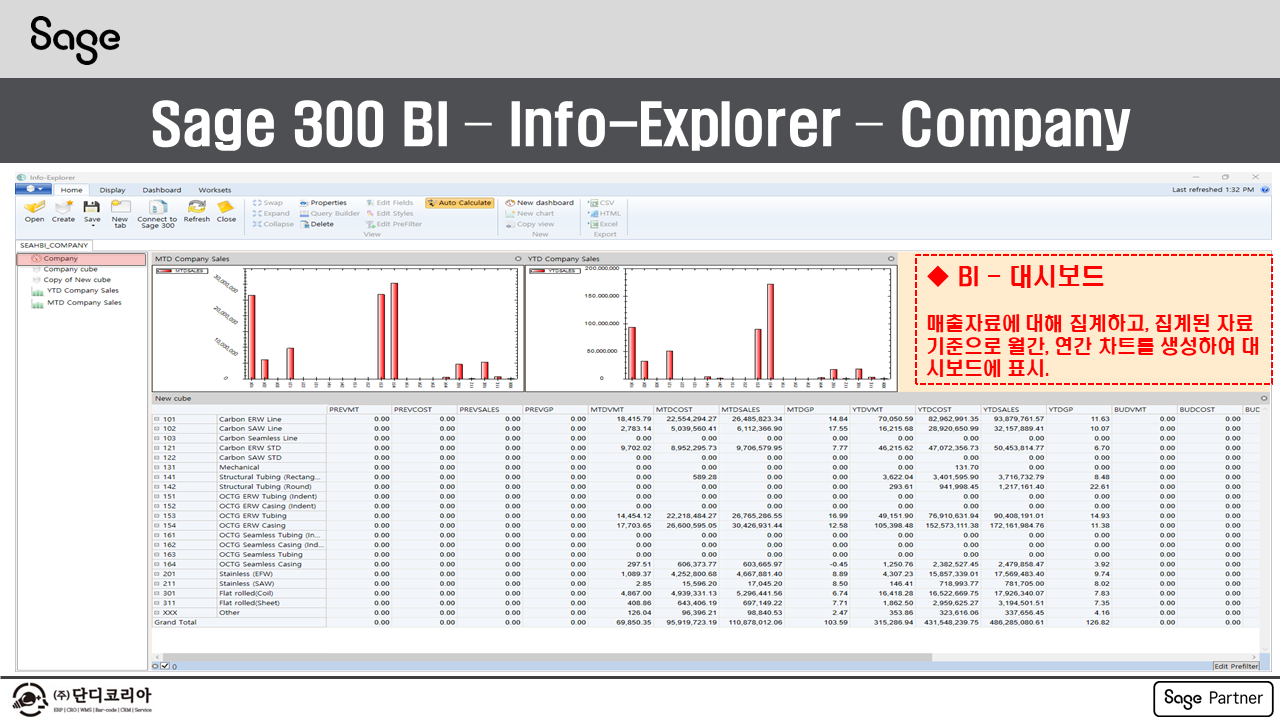This screenshot has height=720, width=1280.
Task: Open the application menu button
Action: click(35, 189)
